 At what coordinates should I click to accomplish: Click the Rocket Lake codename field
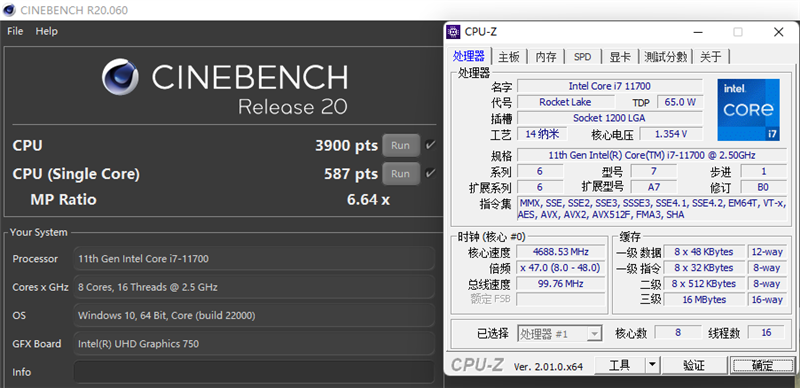pyautogui.click(x=565, y=102)
